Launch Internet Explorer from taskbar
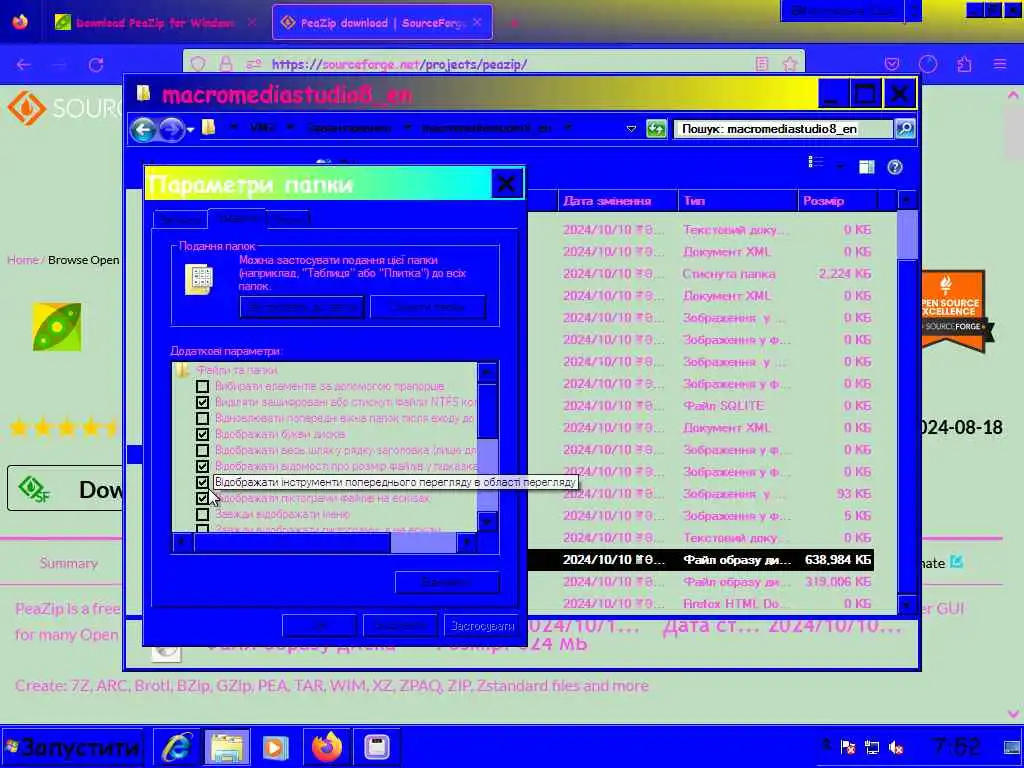1024x768 pixels. click(x=177, y=746)
